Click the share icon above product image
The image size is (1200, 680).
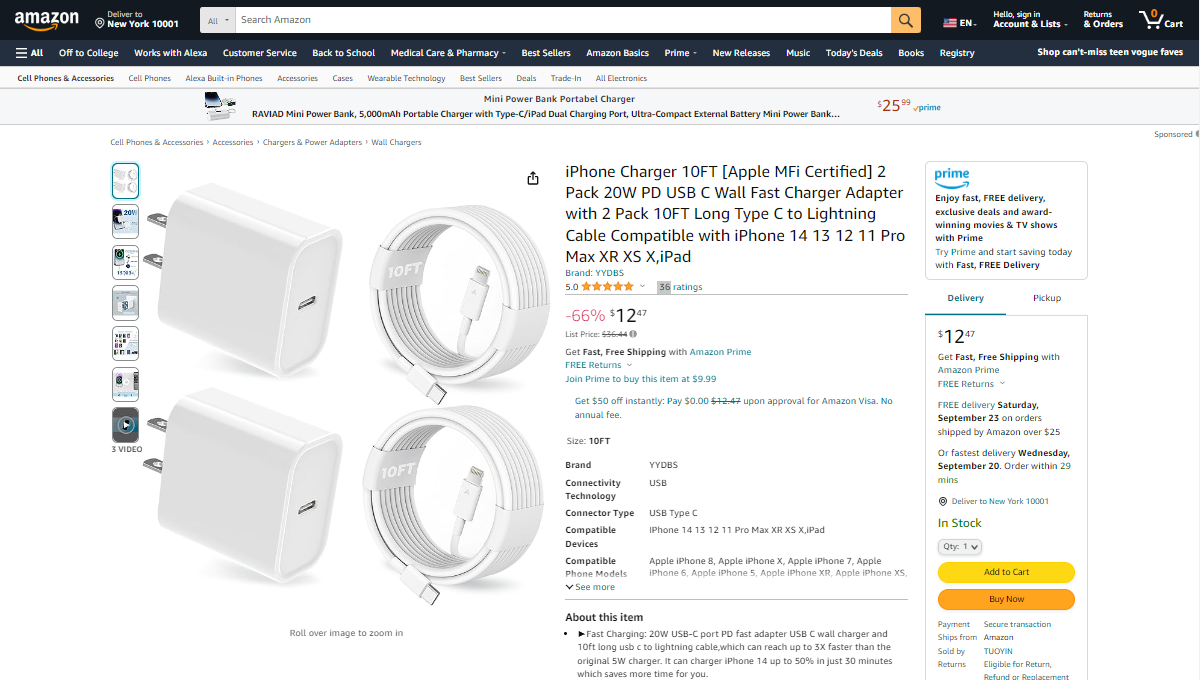click(x=533, y=178)
